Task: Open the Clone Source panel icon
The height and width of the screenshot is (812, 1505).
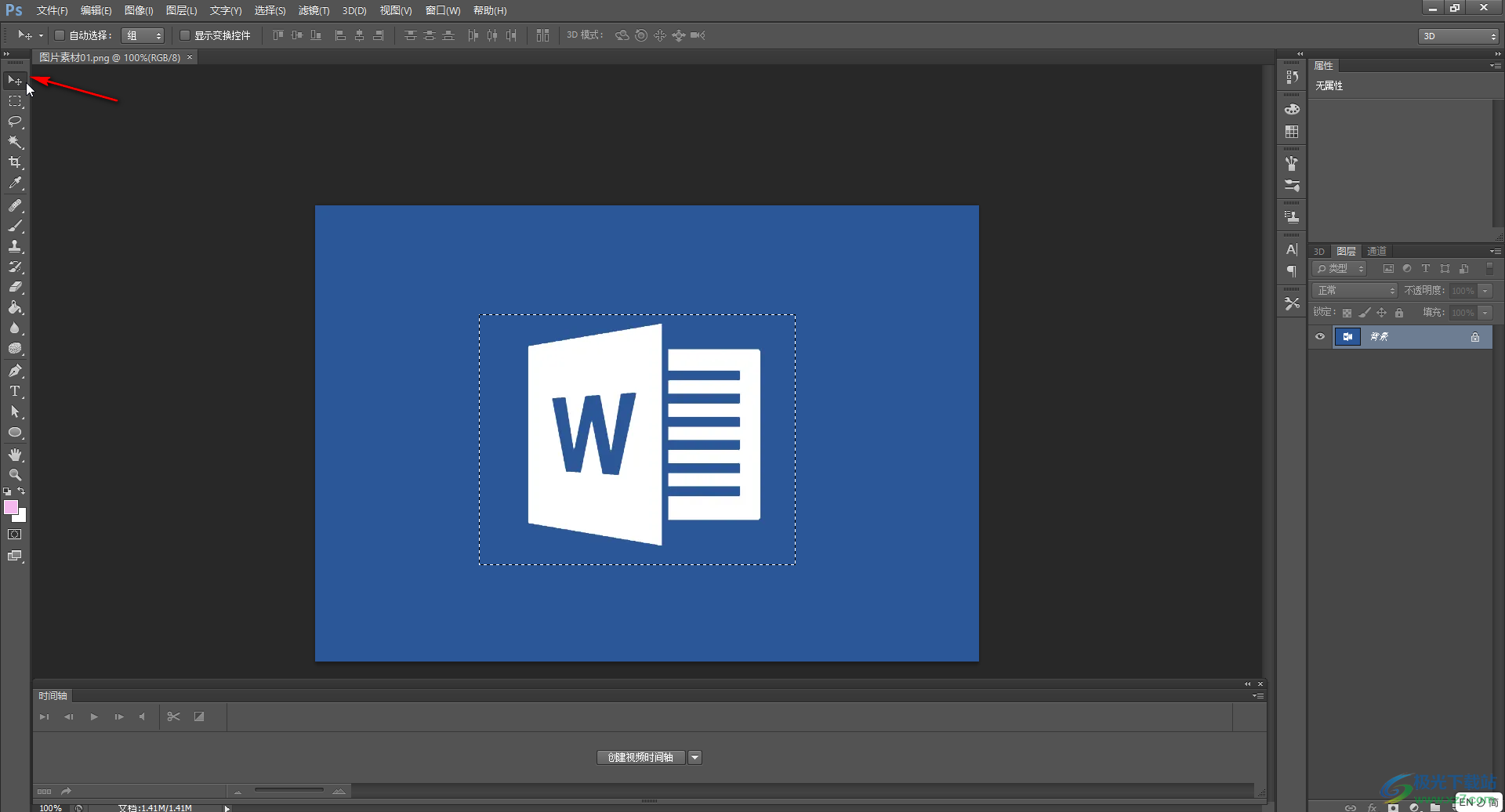Action: pyautogui.click(x=1292, y=216)
